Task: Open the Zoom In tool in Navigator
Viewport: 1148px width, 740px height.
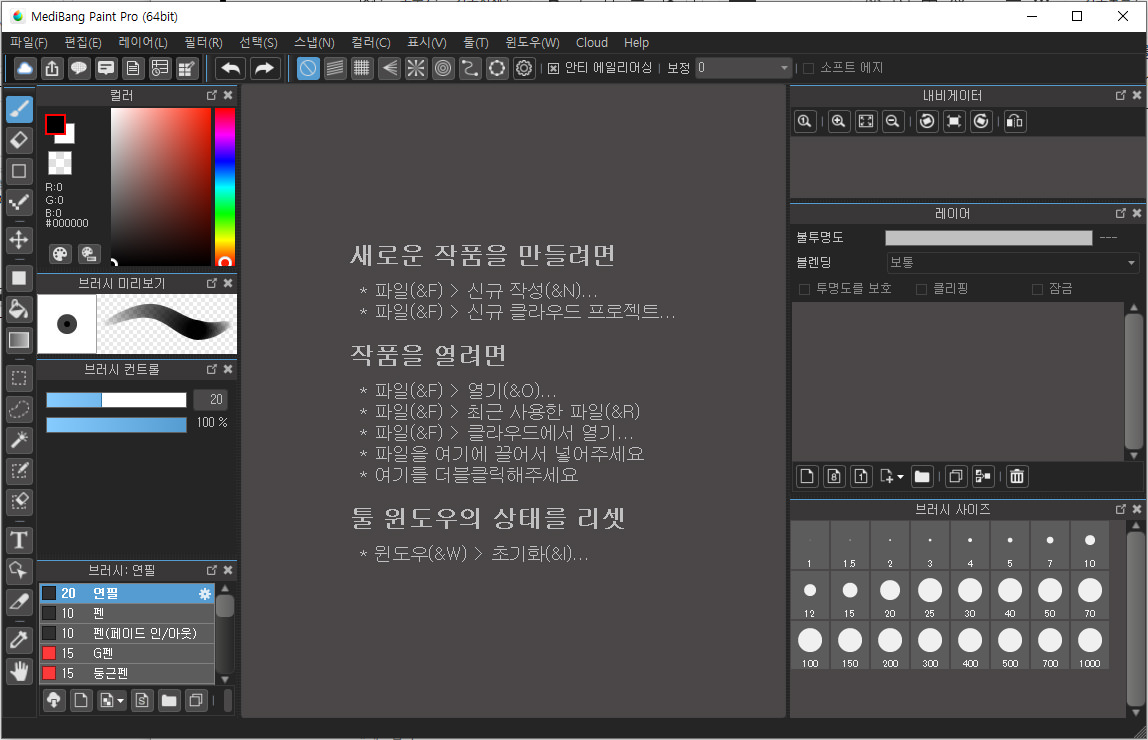Action: pos(839,121)
